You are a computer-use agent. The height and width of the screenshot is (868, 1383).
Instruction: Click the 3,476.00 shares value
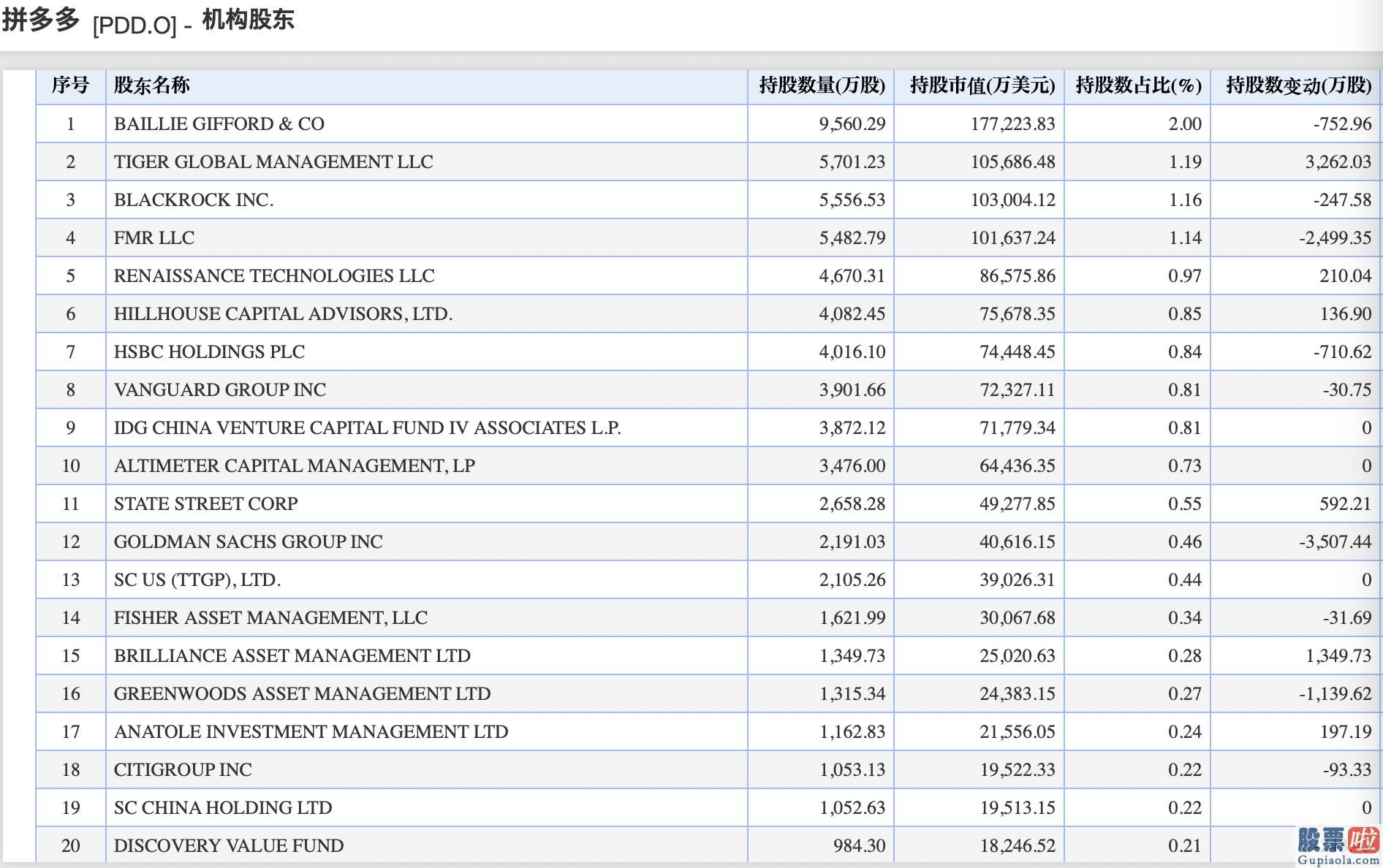(852, 466)
